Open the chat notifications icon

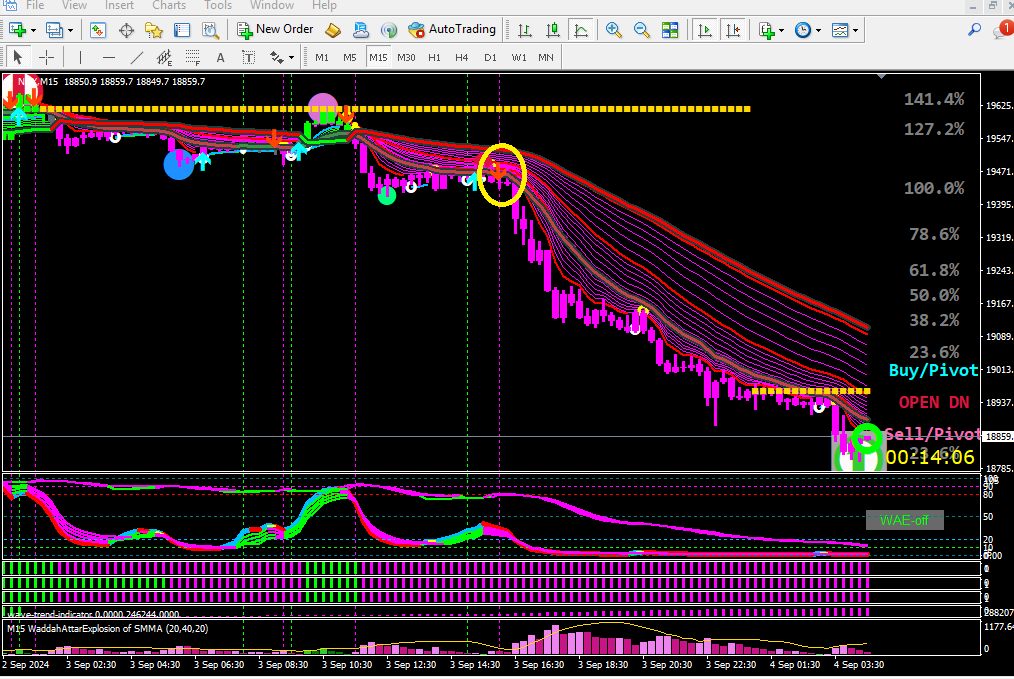[x=1003, y=29]
